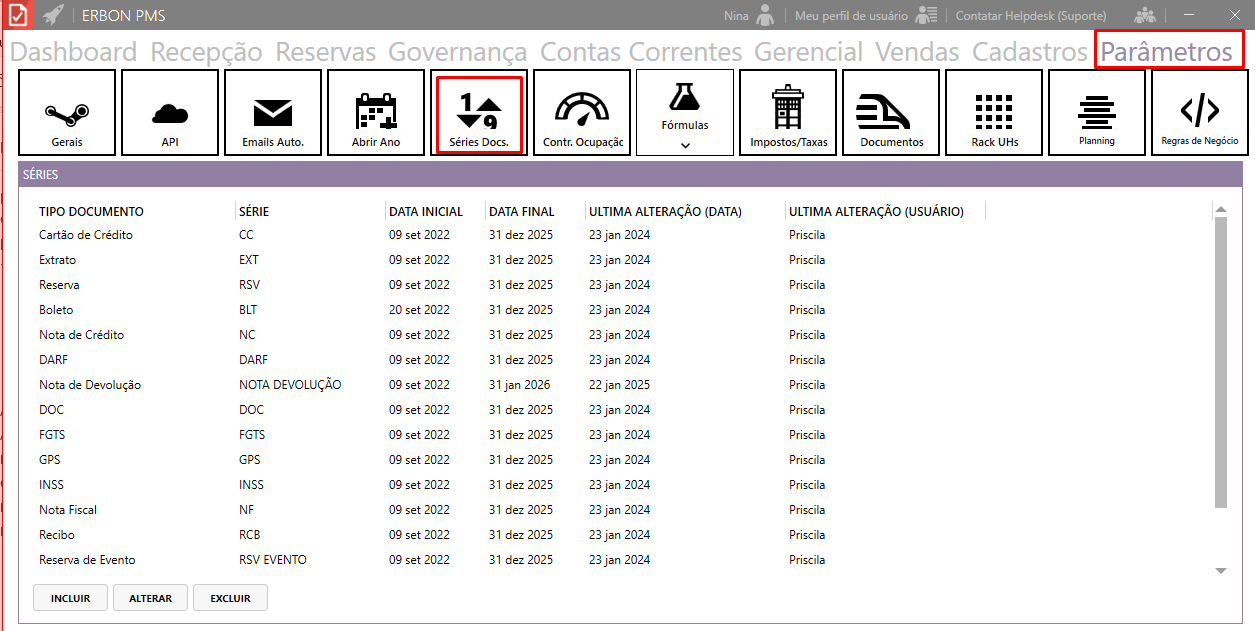Open the Documentos train icon
1255x631 pixels.
pyautogui.click(x=891, y=112)
